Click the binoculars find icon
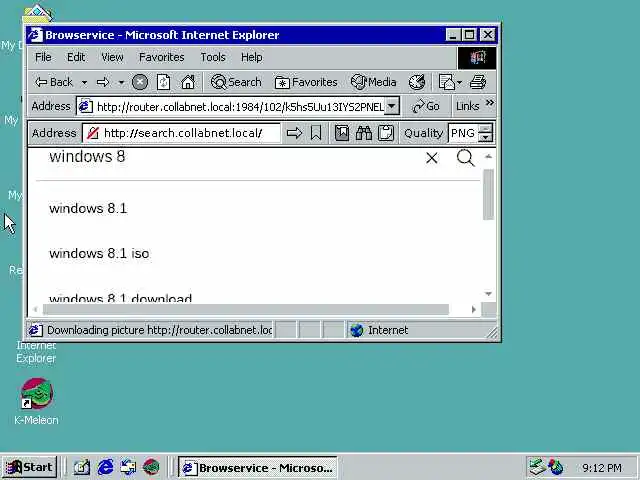This screenshot has height=480, width=640. (364, 133)
